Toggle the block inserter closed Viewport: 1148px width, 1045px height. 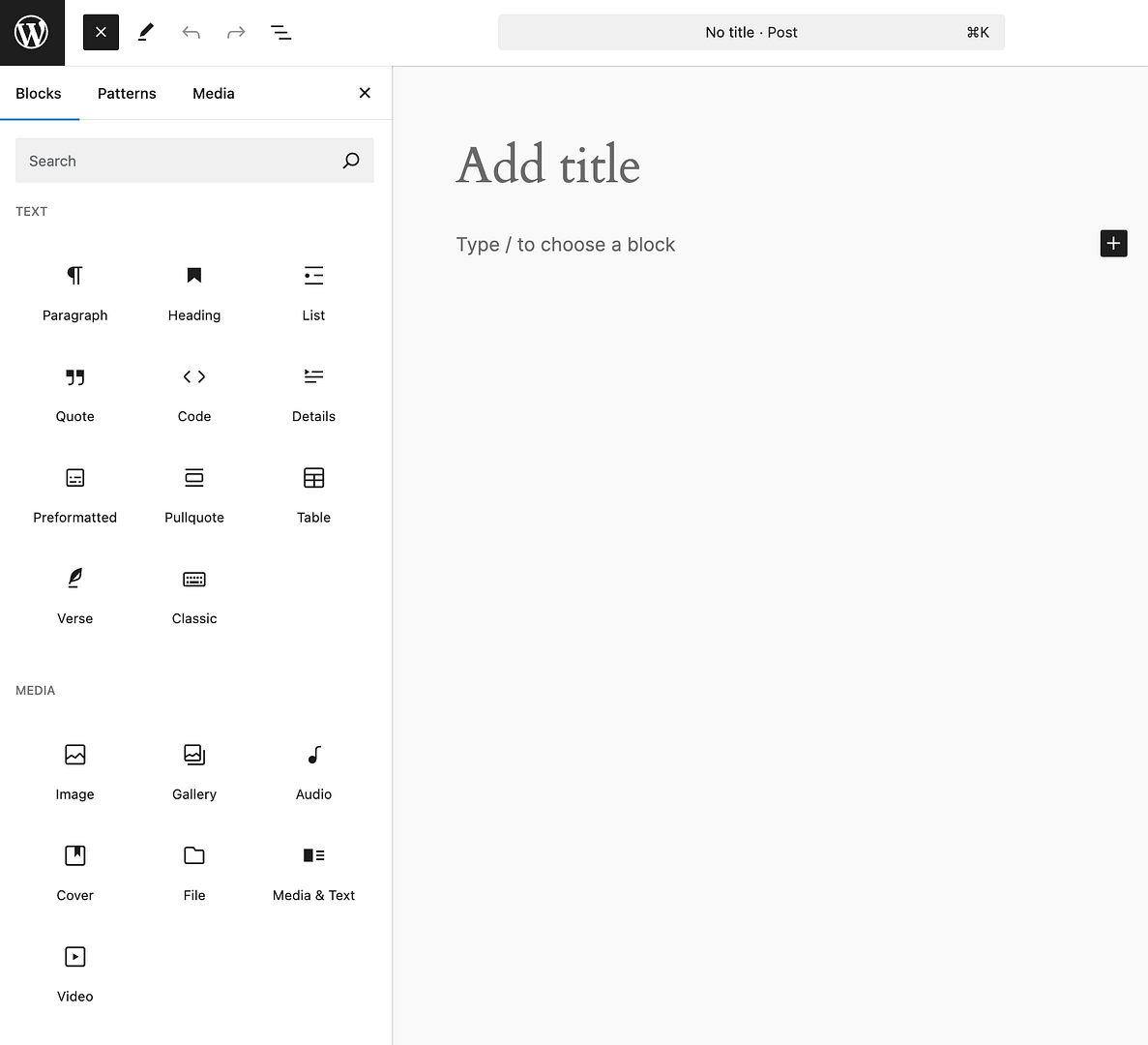[101, 32]
